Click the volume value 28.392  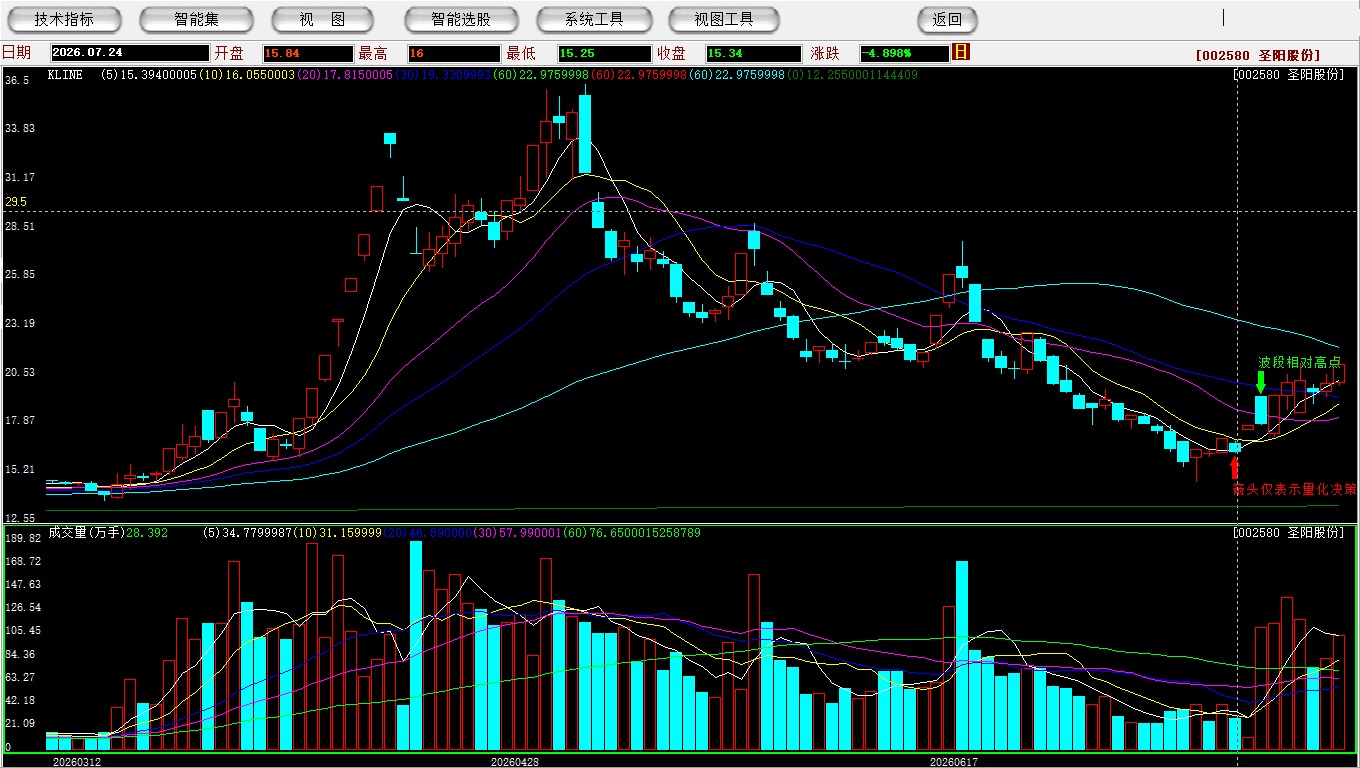(x=148, y=533)
